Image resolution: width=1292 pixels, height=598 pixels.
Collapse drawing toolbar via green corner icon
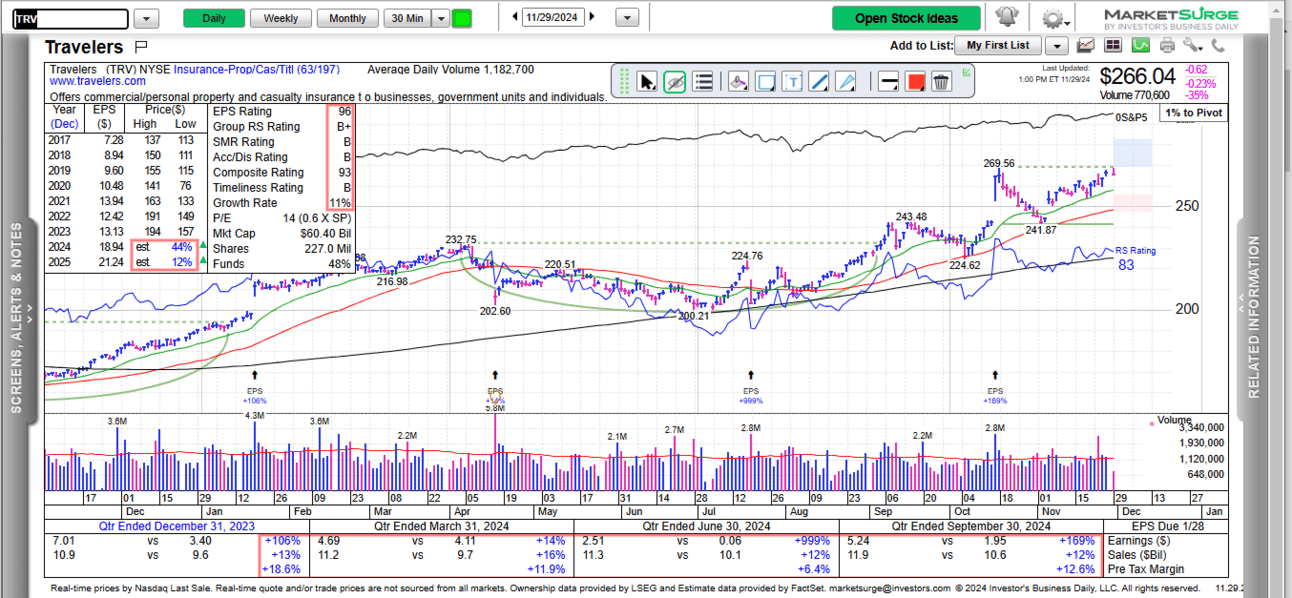coord(966,72)
